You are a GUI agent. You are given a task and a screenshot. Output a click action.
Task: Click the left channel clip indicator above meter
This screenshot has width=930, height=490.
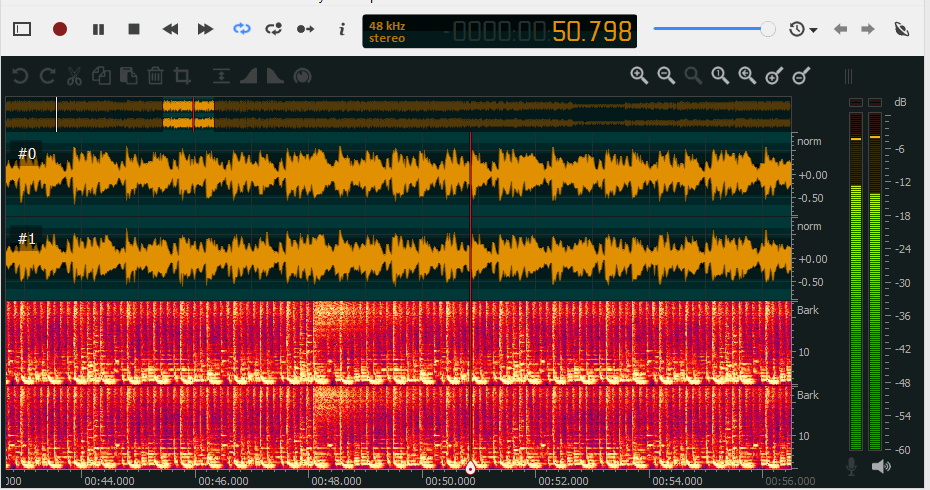(x=856, y=103)
